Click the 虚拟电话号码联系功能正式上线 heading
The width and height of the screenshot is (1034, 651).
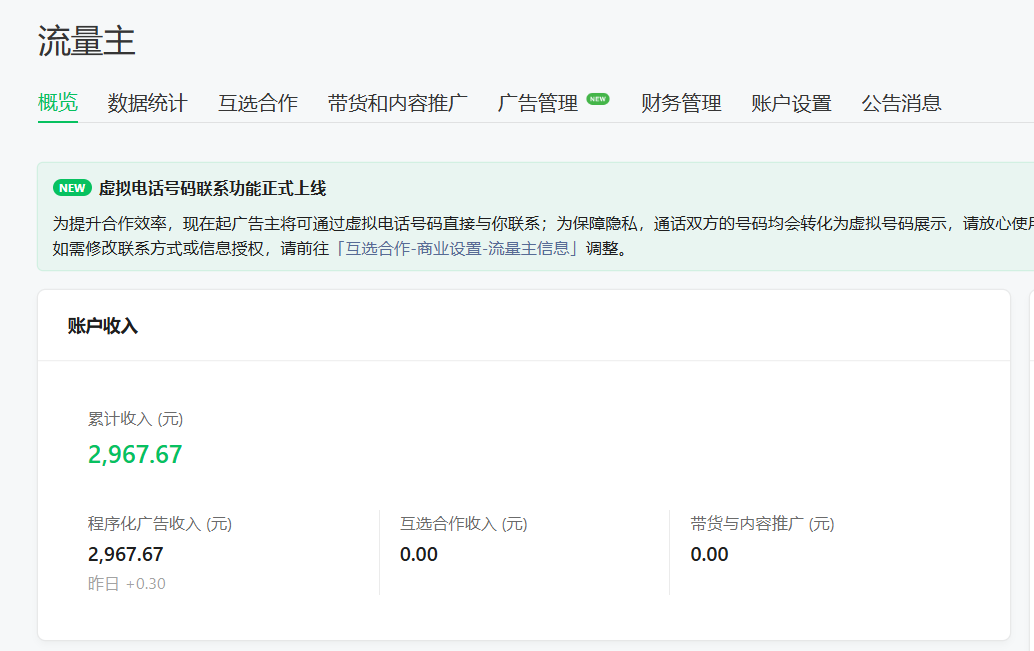click(x=212, y=189)
